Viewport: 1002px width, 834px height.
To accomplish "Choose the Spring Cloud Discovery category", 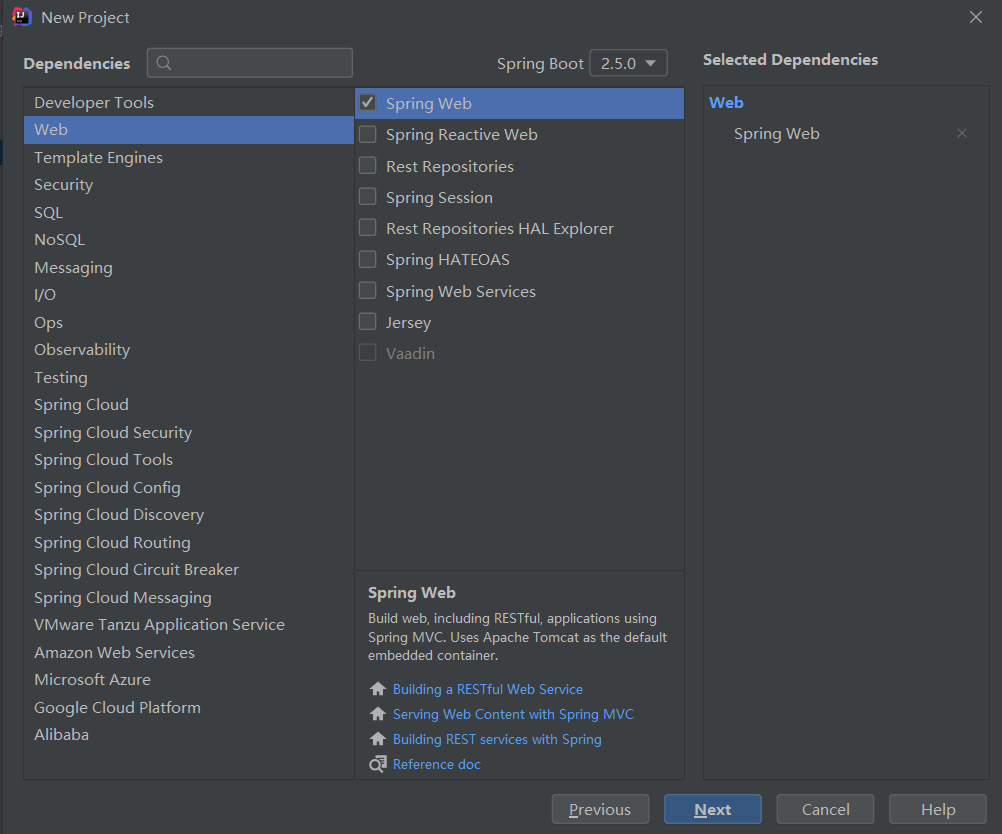I will (118, 515).
